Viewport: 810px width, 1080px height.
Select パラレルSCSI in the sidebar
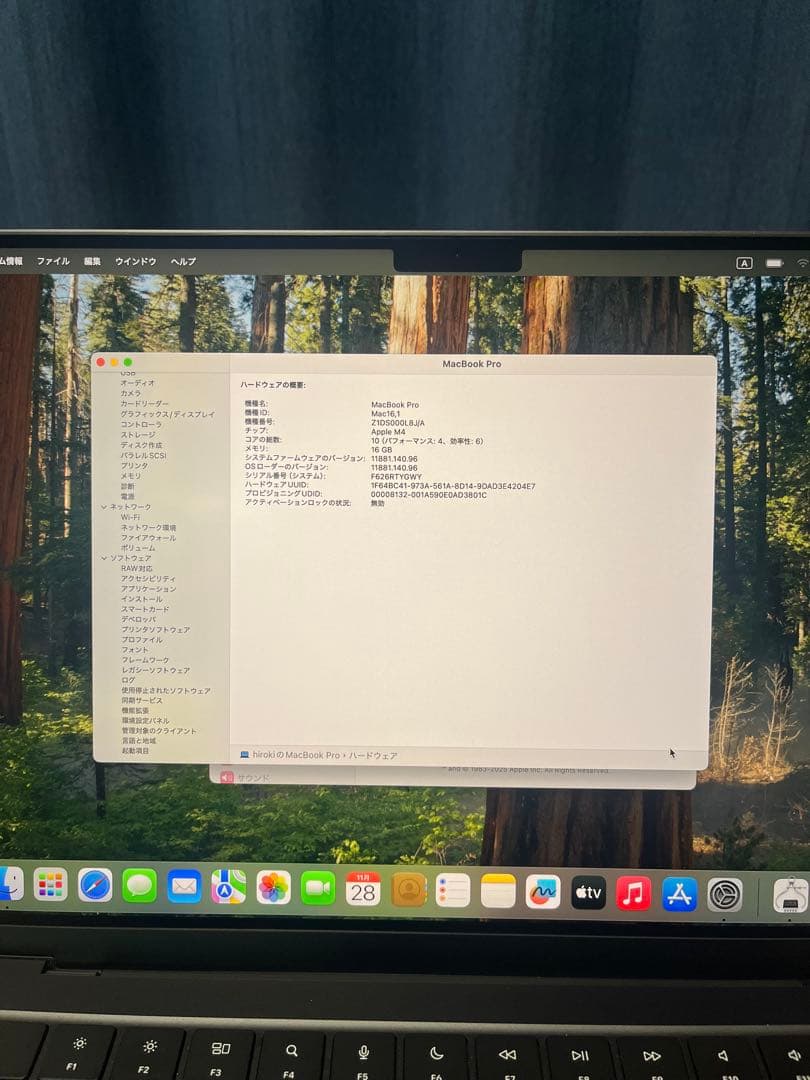coord(143,455)
